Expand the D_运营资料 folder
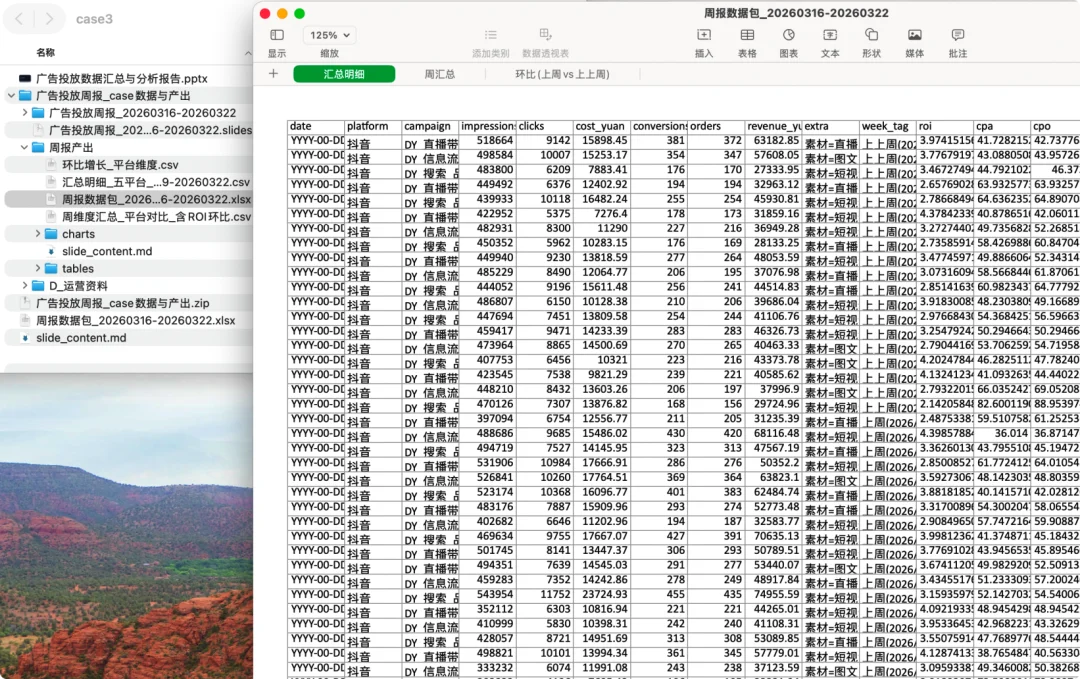This screenshot has width=1080, height=679. click(x=24, y=286)
